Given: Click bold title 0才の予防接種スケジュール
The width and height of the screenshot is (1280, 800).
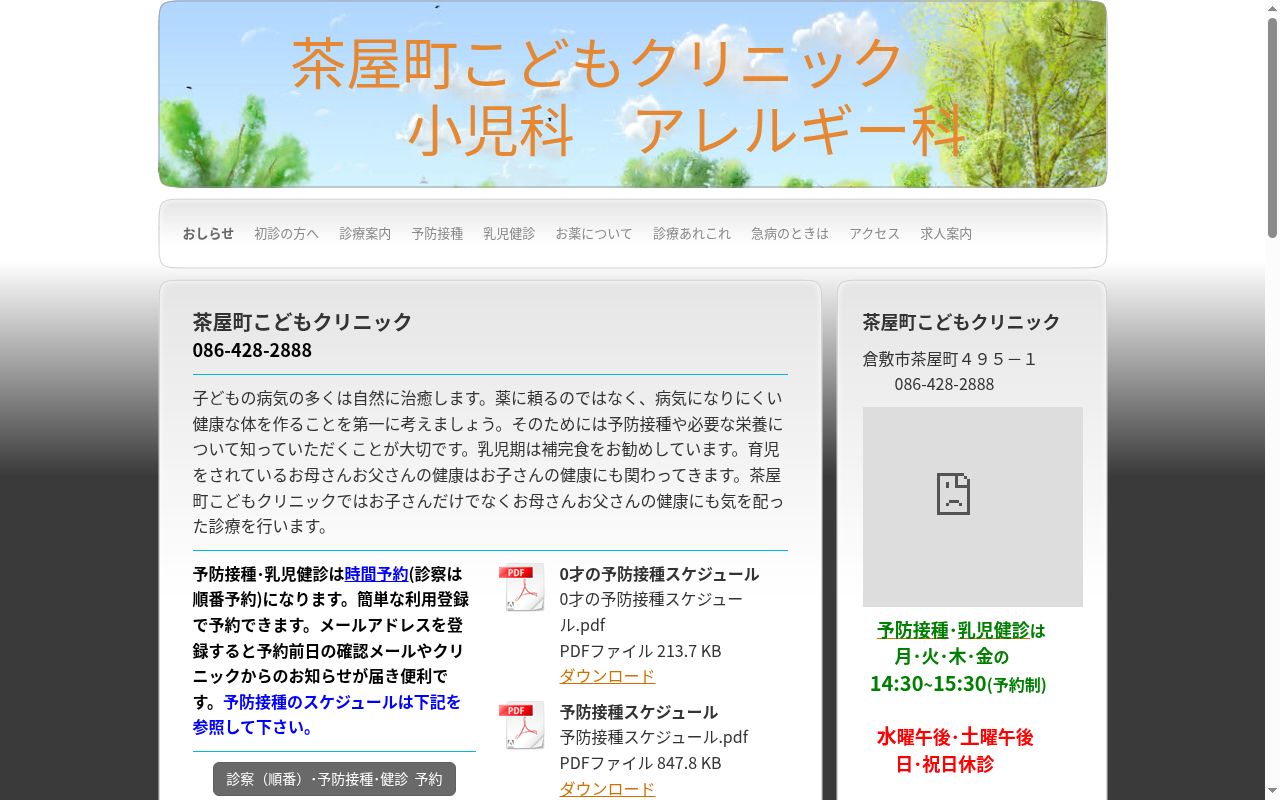Looking at the screenshot, I should (659, 574).
